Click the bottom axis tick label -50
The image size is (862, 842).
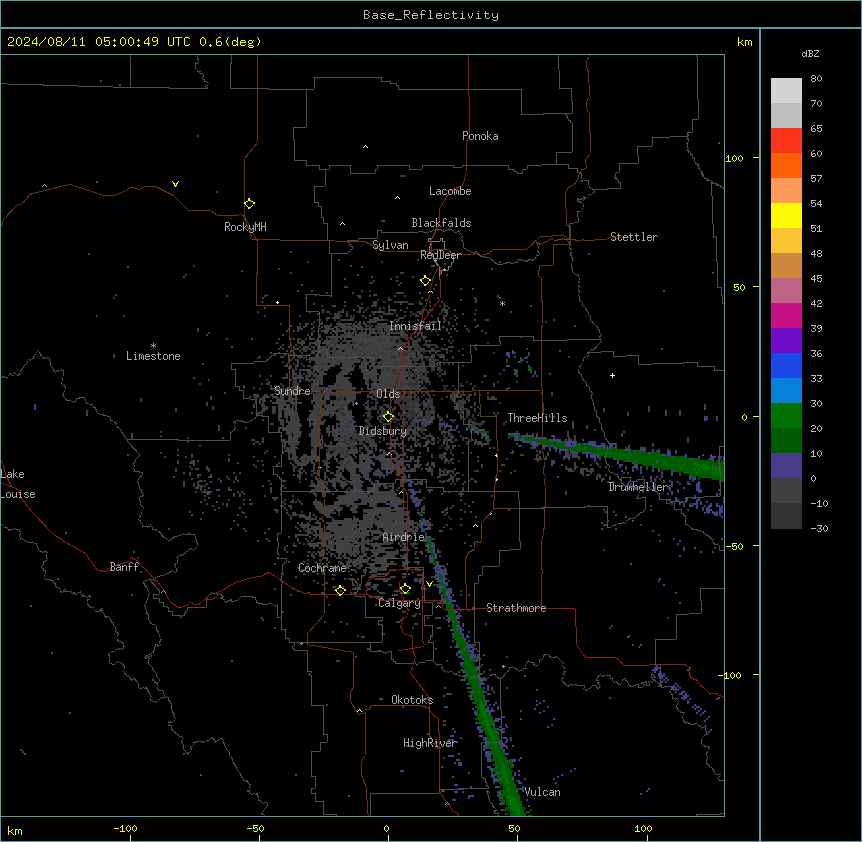pyautogui.click(x=255, y=828)
